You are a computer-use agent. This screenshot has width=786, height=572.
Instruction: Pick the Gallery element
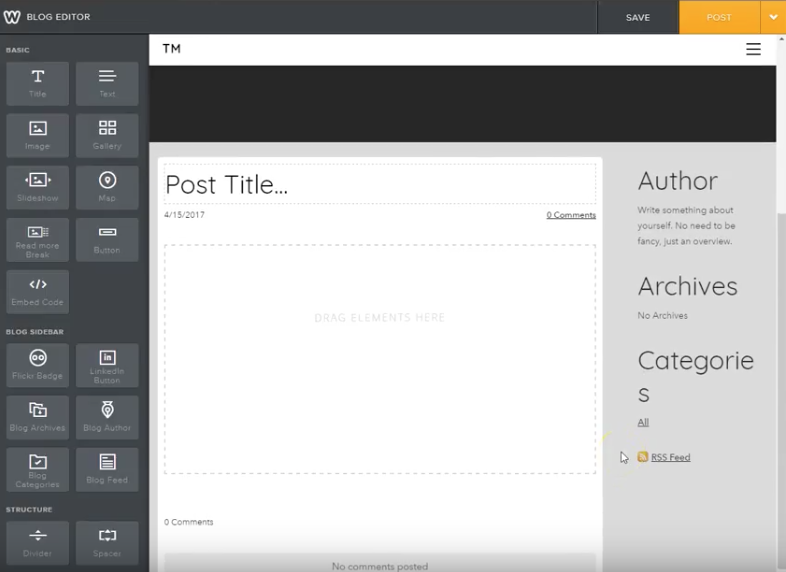107,135
